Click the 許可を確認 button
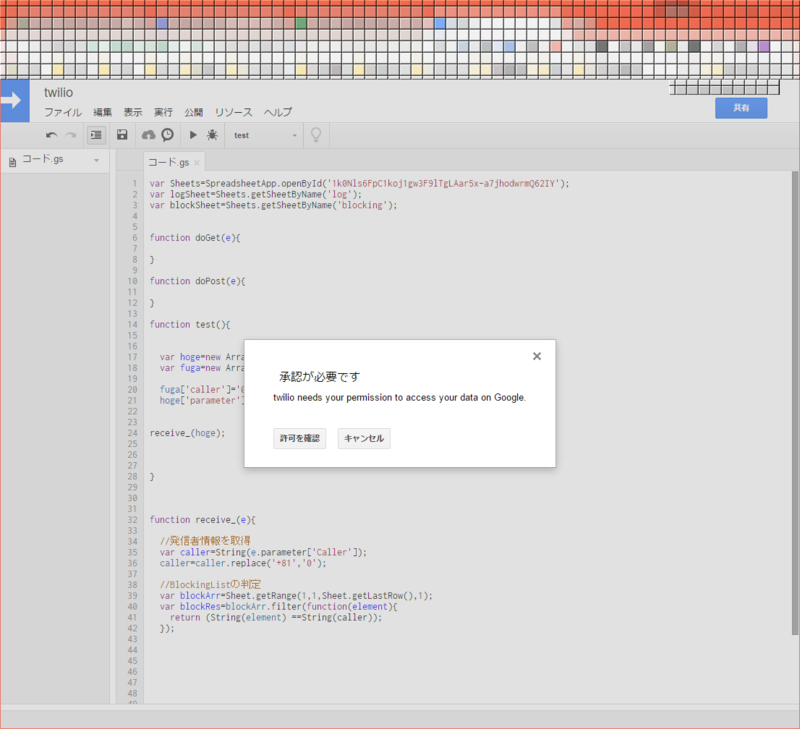Image resolution: width=800 pixels, height=729 pixels. [x=299, y=438]
